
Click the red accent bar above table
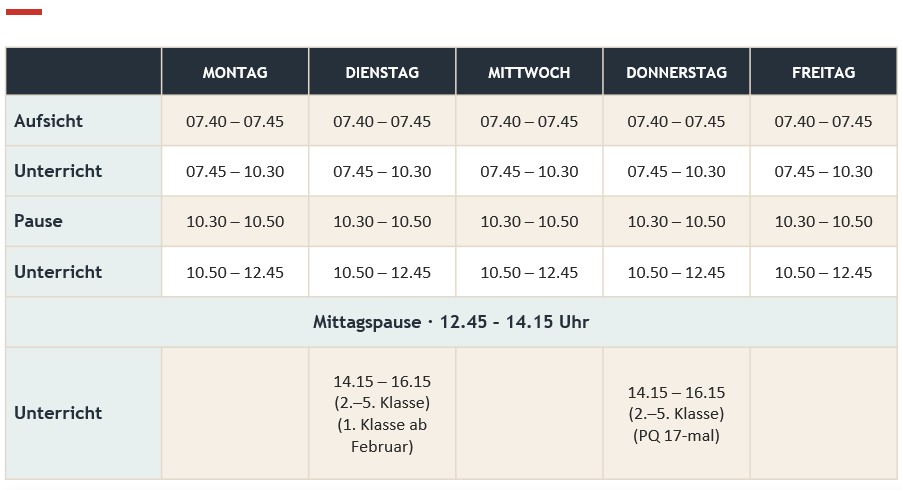24,12
